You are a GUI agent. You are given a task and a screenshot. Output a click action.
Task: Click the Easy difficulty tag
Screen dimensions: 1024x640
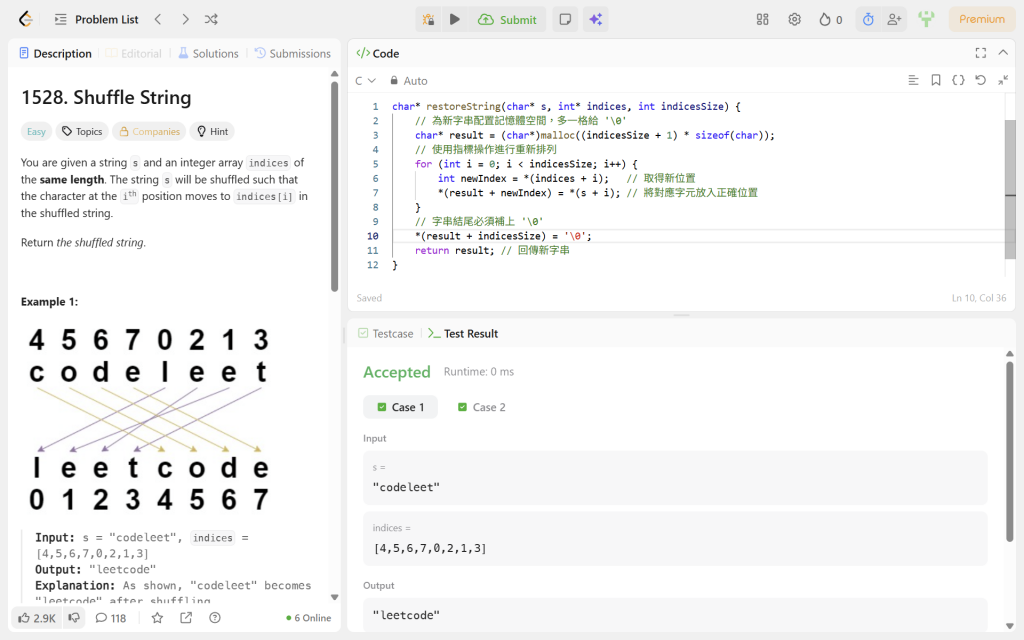[37, 131]
